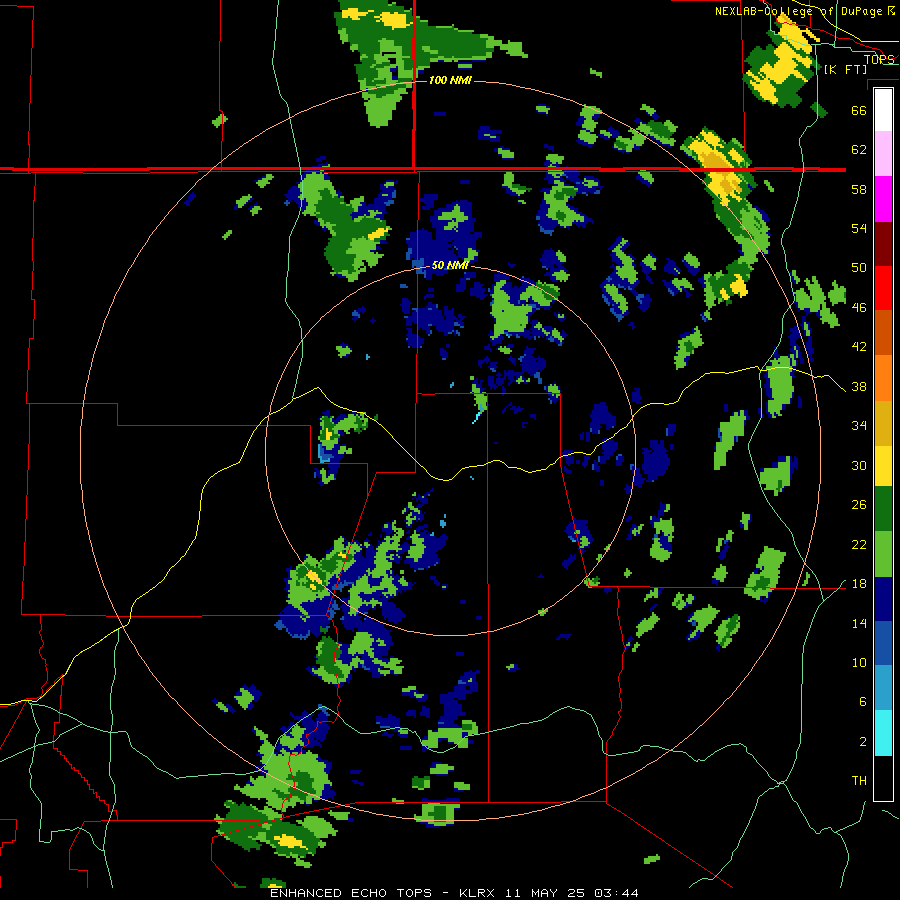Click the legend value 50
Image resolution: width=900 pixels, height=900 pixels.
click(859, 268)
